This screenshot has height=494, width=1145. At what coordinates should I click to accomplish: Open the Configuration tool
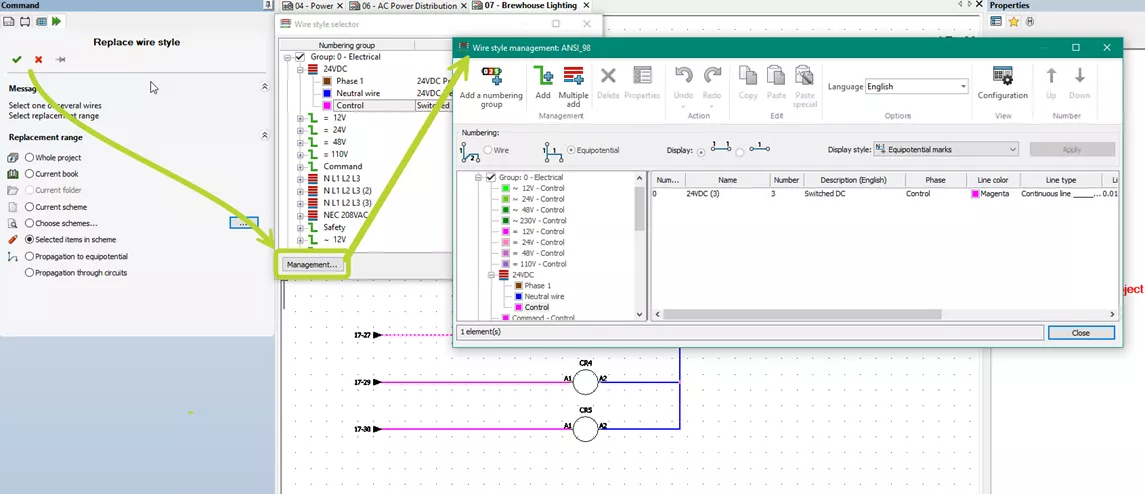click(x=1002, y=77)
